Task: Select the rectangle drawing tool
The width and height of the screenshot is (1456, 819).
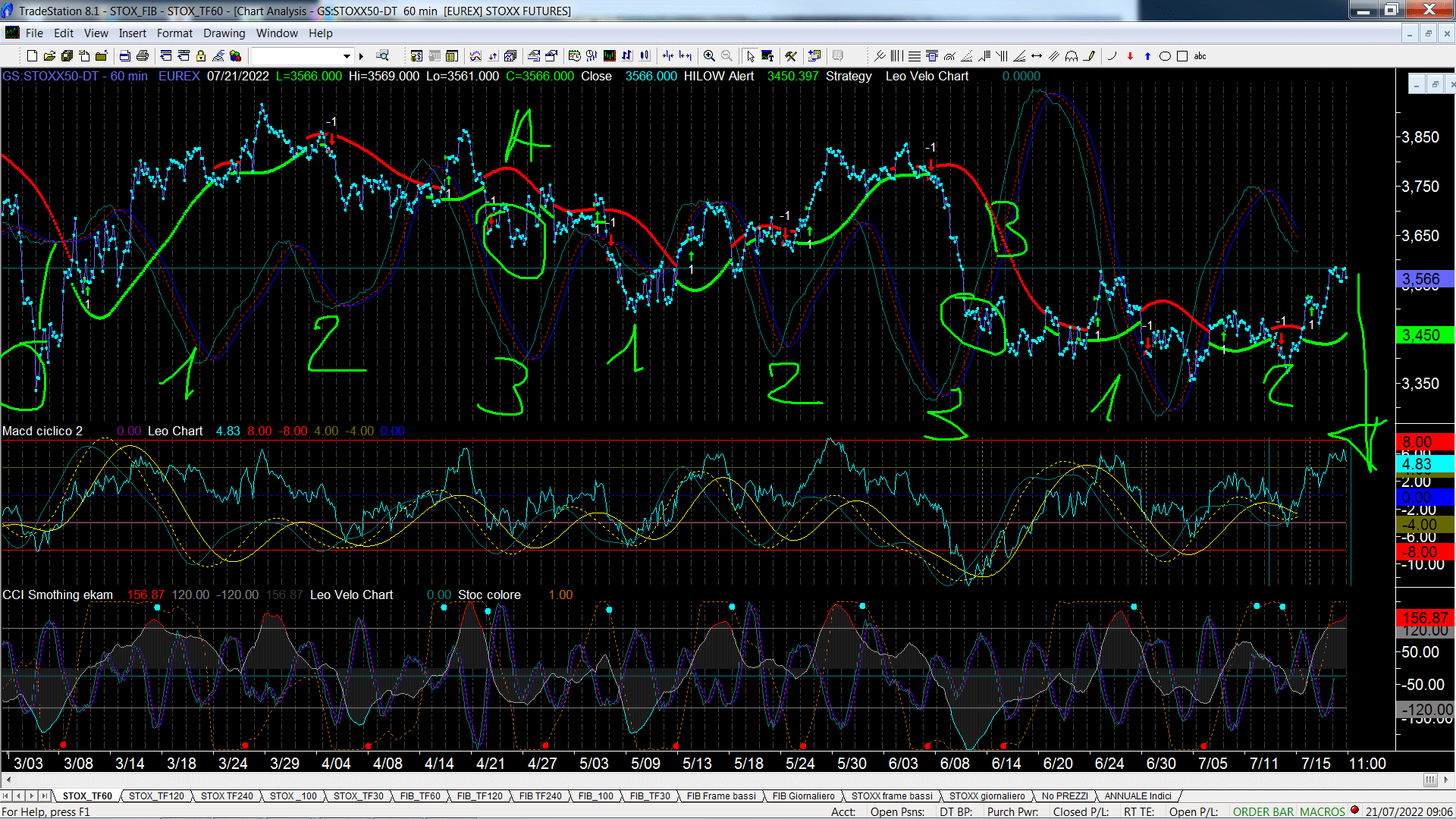Action: [1182, 56]
